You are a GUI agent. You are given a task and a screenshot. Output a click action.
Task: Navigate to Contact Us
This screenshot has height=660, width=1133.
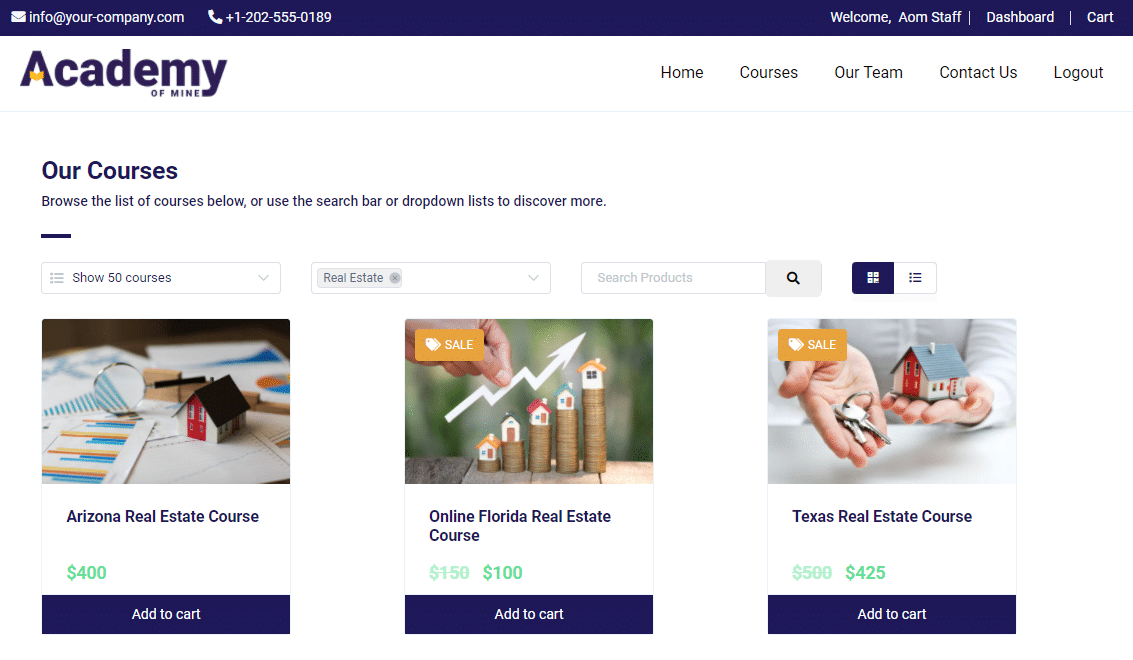(x=978, y=73)
